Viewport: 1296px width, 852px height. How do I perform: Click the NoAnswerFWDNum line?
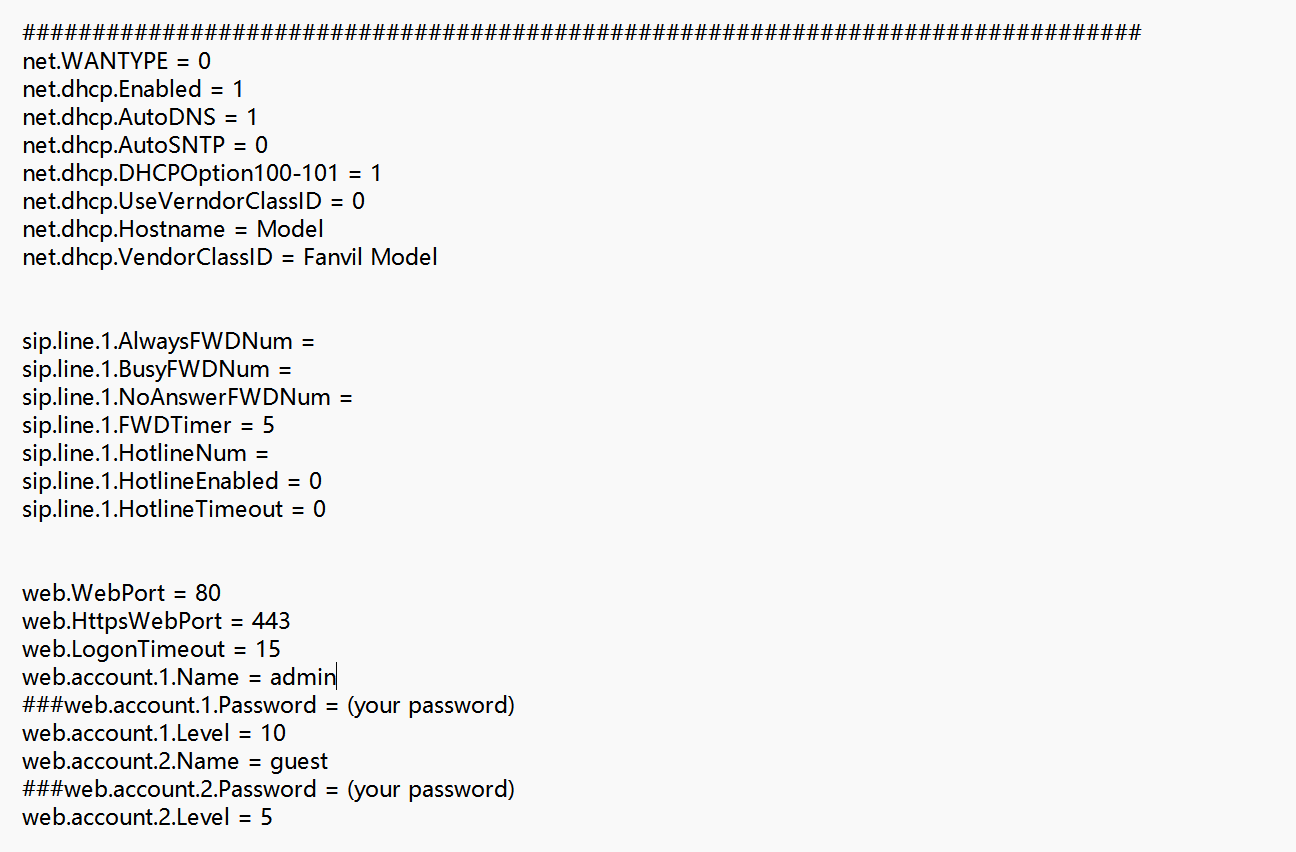pos(187,397)
